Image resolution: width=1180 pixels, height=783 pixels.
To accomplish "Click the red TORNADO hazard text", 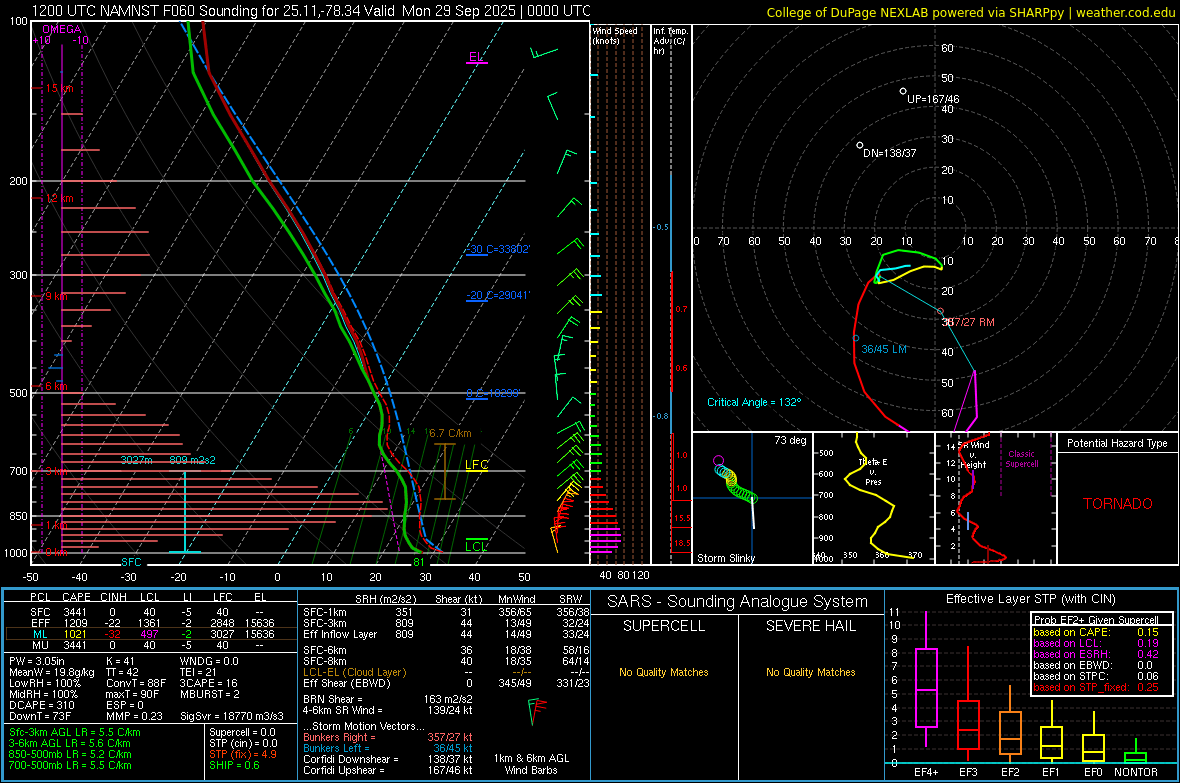I will click(x=1118, y=504).
